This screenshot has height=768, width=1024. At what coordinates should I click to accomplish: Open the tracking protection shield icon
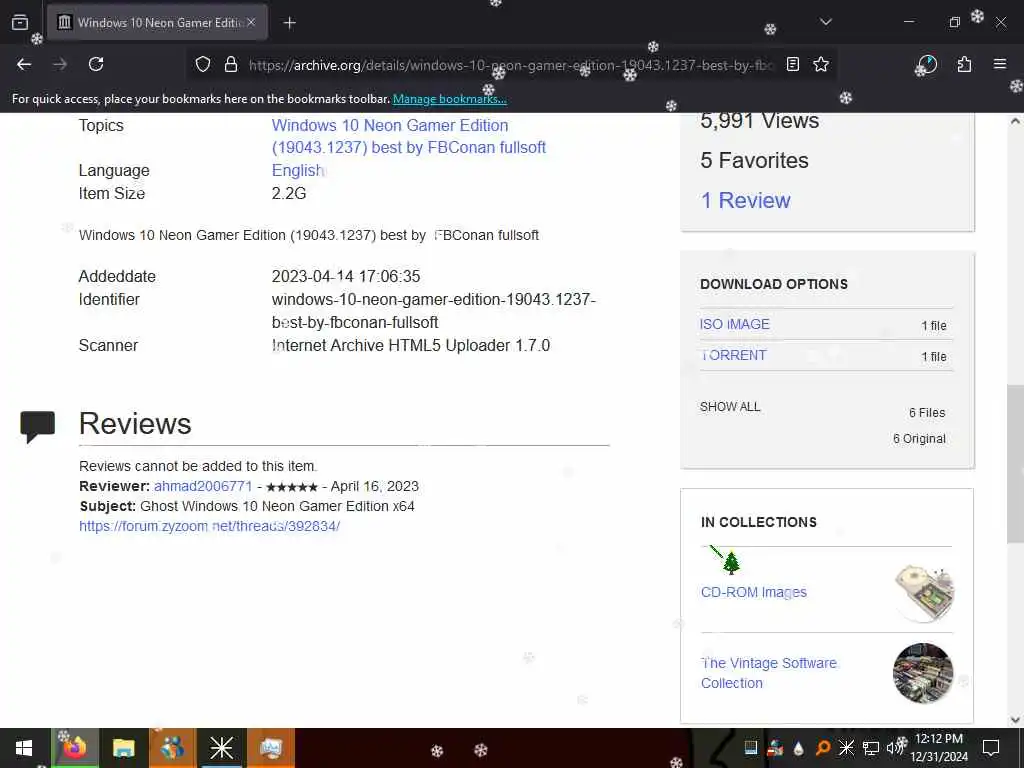click(203, 64)
